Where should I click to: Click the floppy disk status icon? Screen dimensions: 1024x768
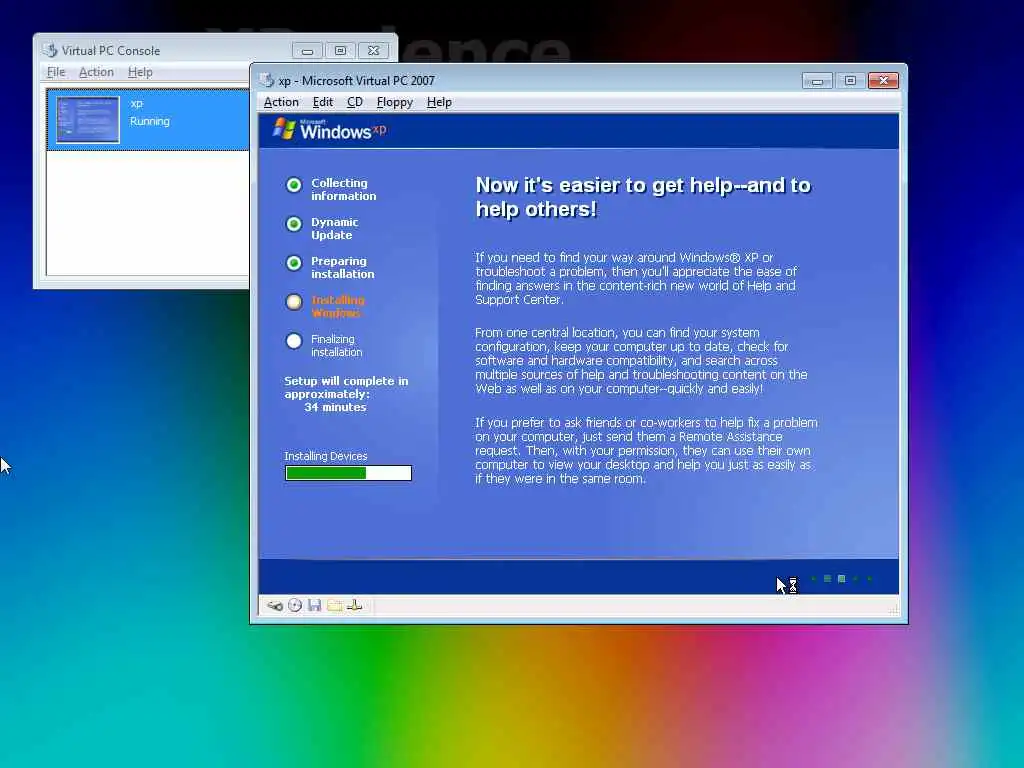(x=315, y=605)
